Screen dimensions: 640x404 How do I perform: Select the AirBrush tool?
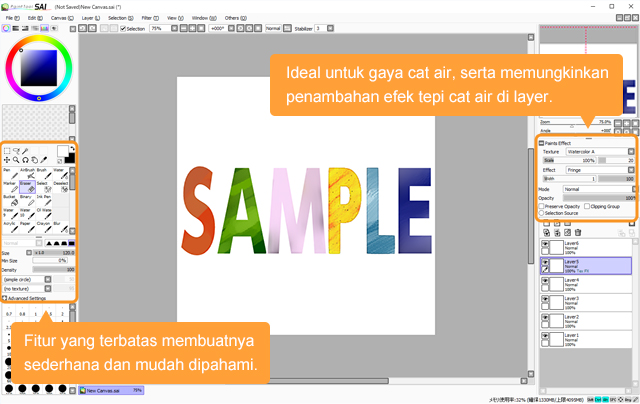(27, 174)
